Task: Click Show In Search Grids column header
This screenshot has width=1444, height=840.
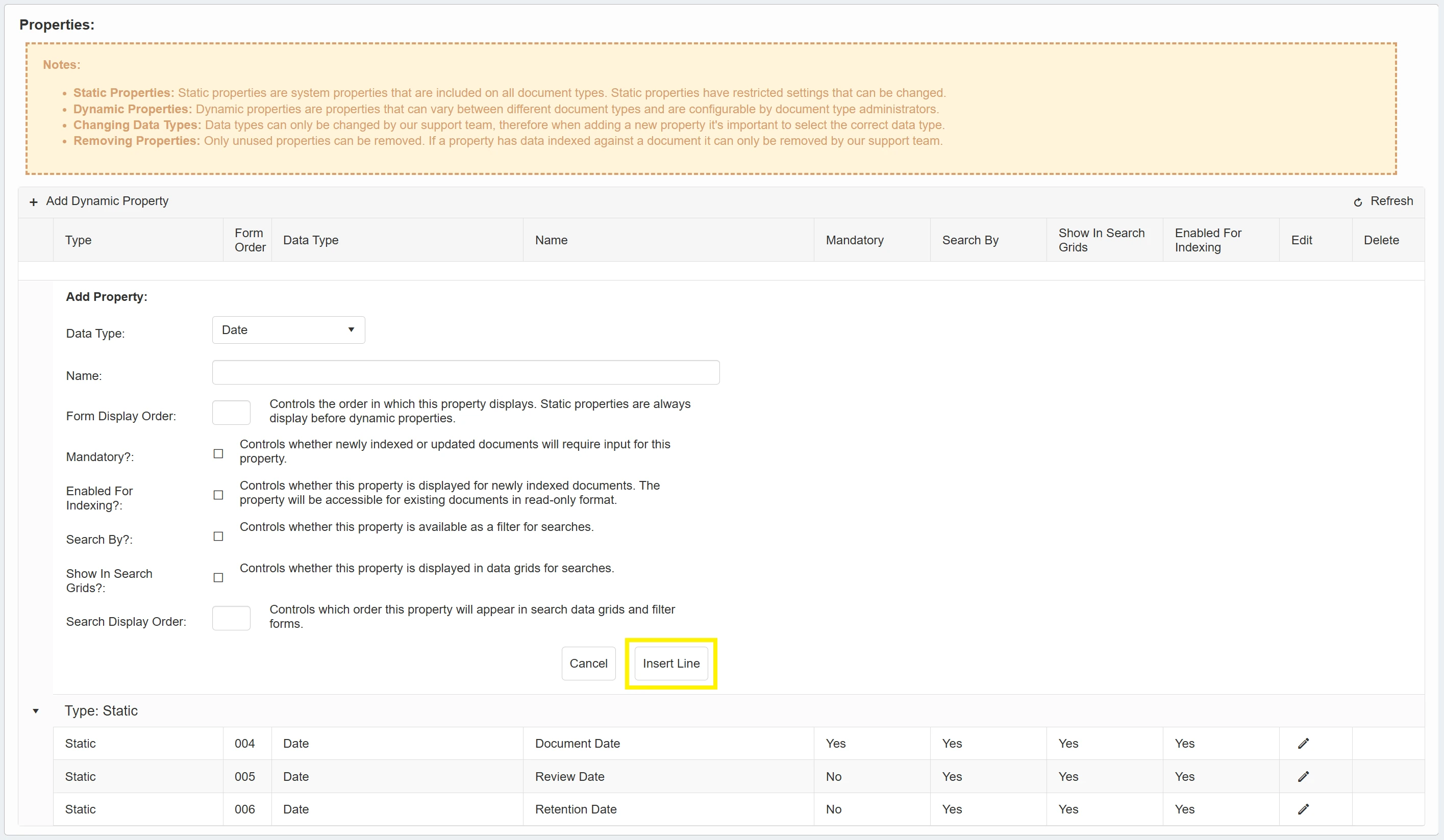Action: coord(1105,240)
